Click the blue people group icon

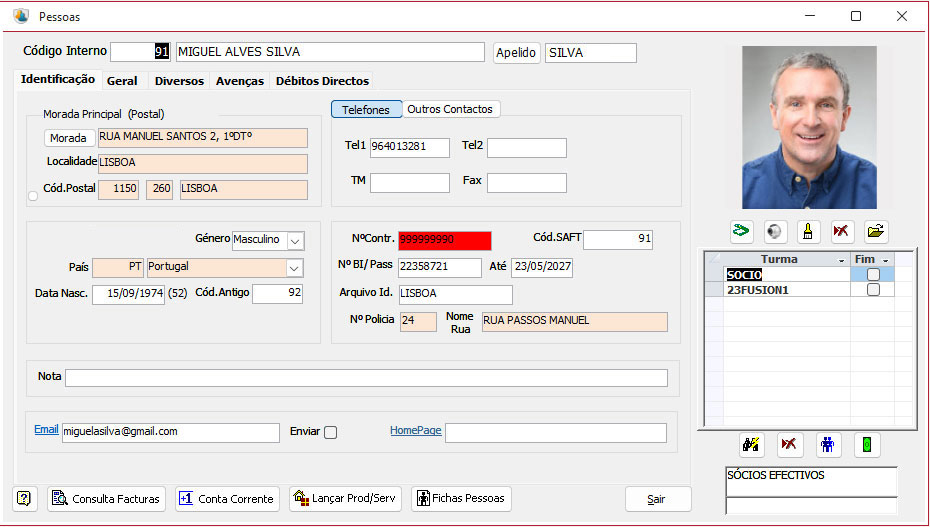(828, 445)
